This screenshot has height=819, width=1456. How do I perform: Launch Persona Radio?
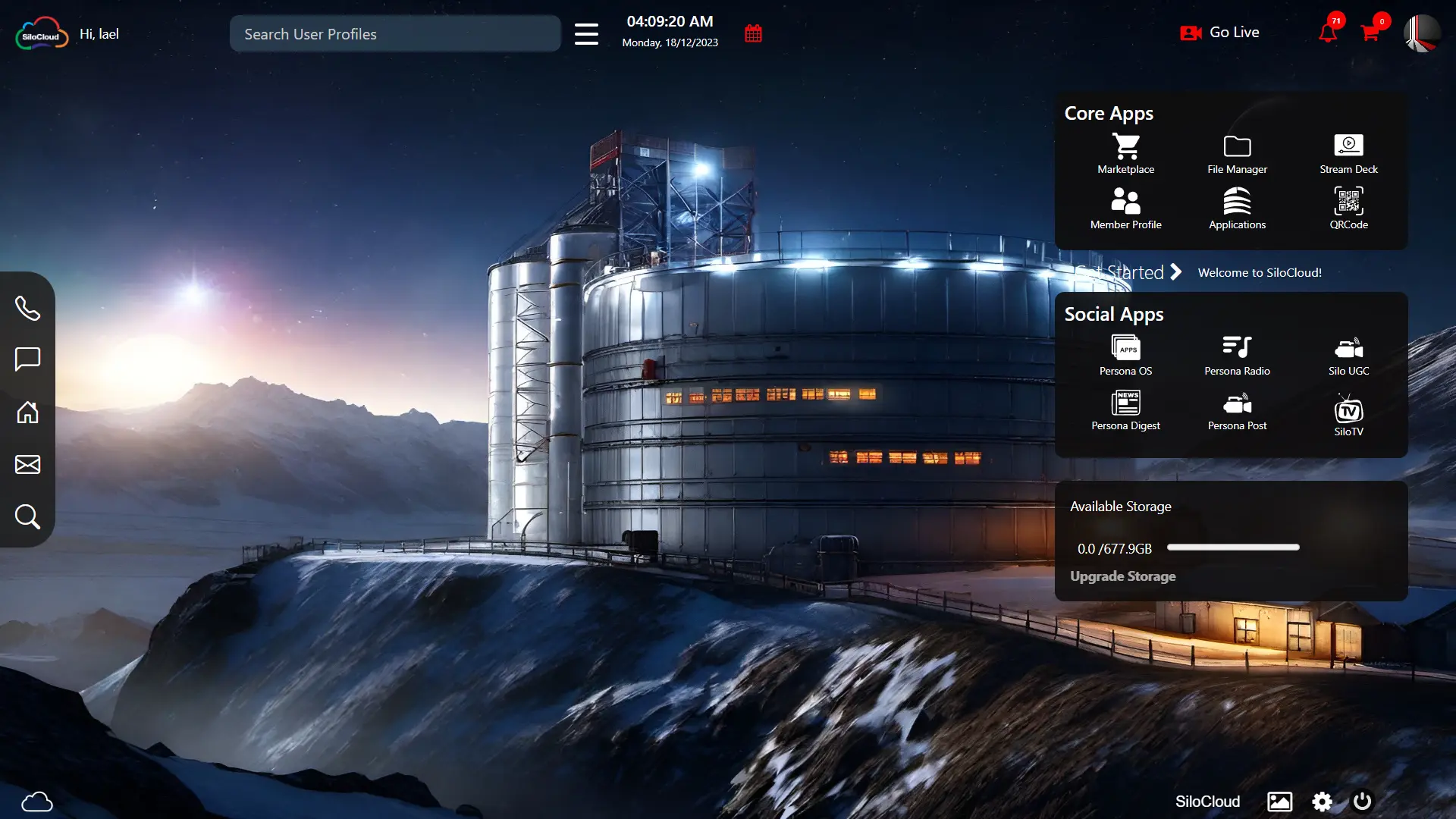1237,351
